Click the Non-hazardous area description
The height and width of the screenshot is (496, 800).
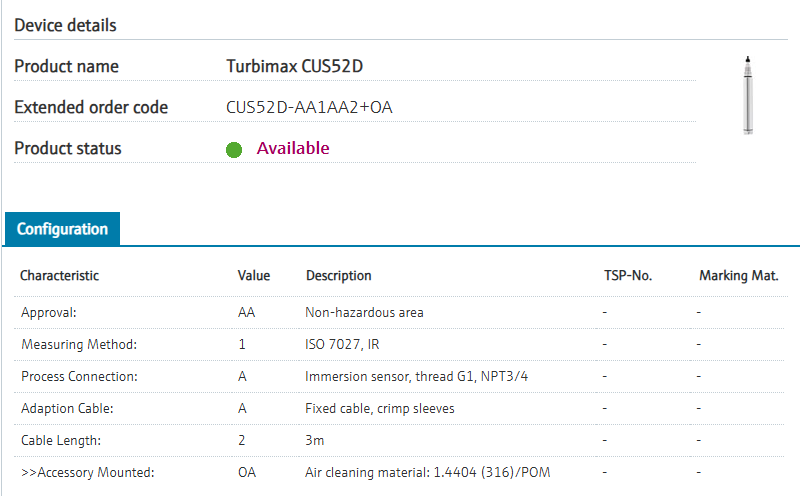[364, 312]
